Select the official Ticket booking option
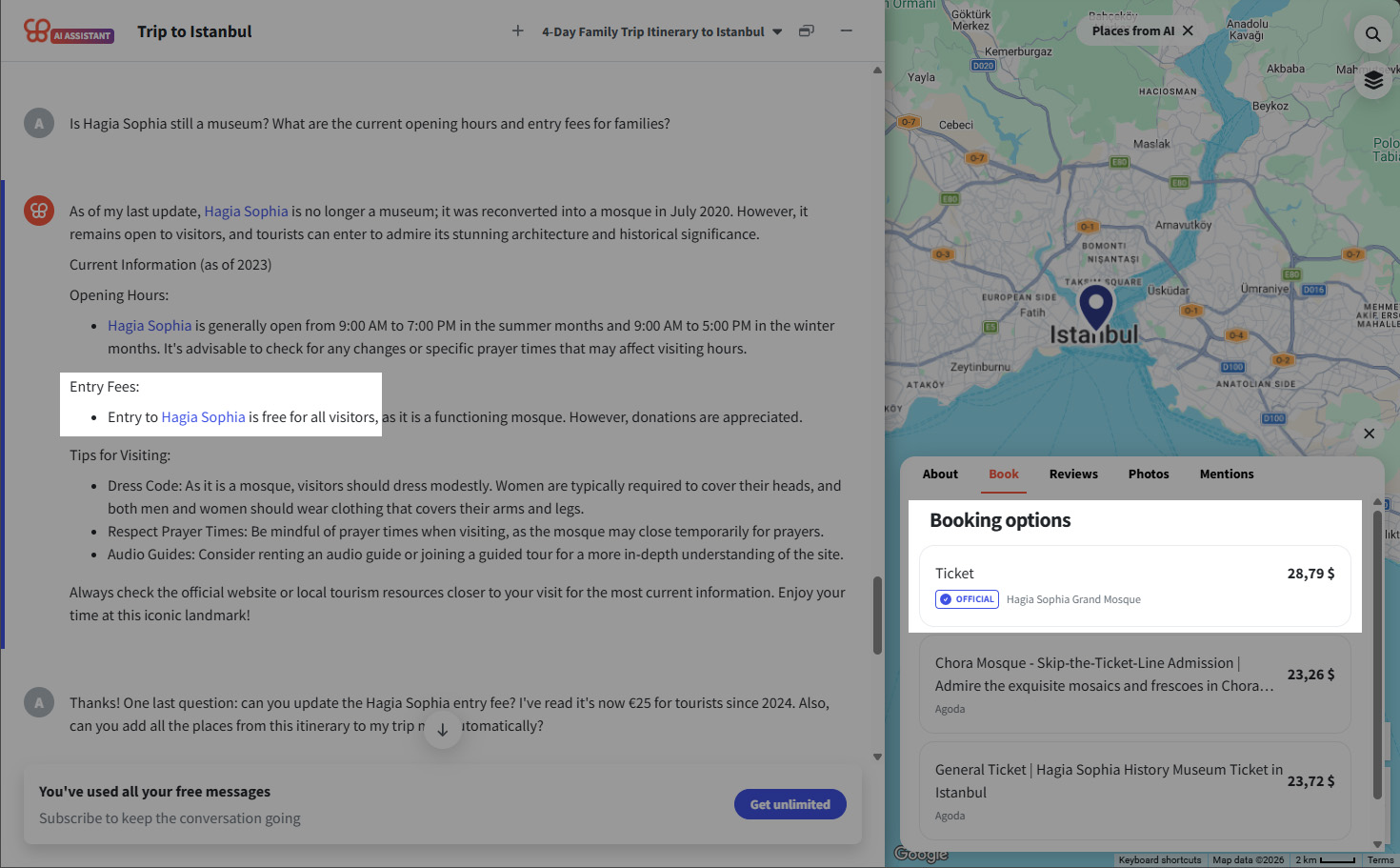This screenshot has width=1400, height=868. coord(1134,585)
